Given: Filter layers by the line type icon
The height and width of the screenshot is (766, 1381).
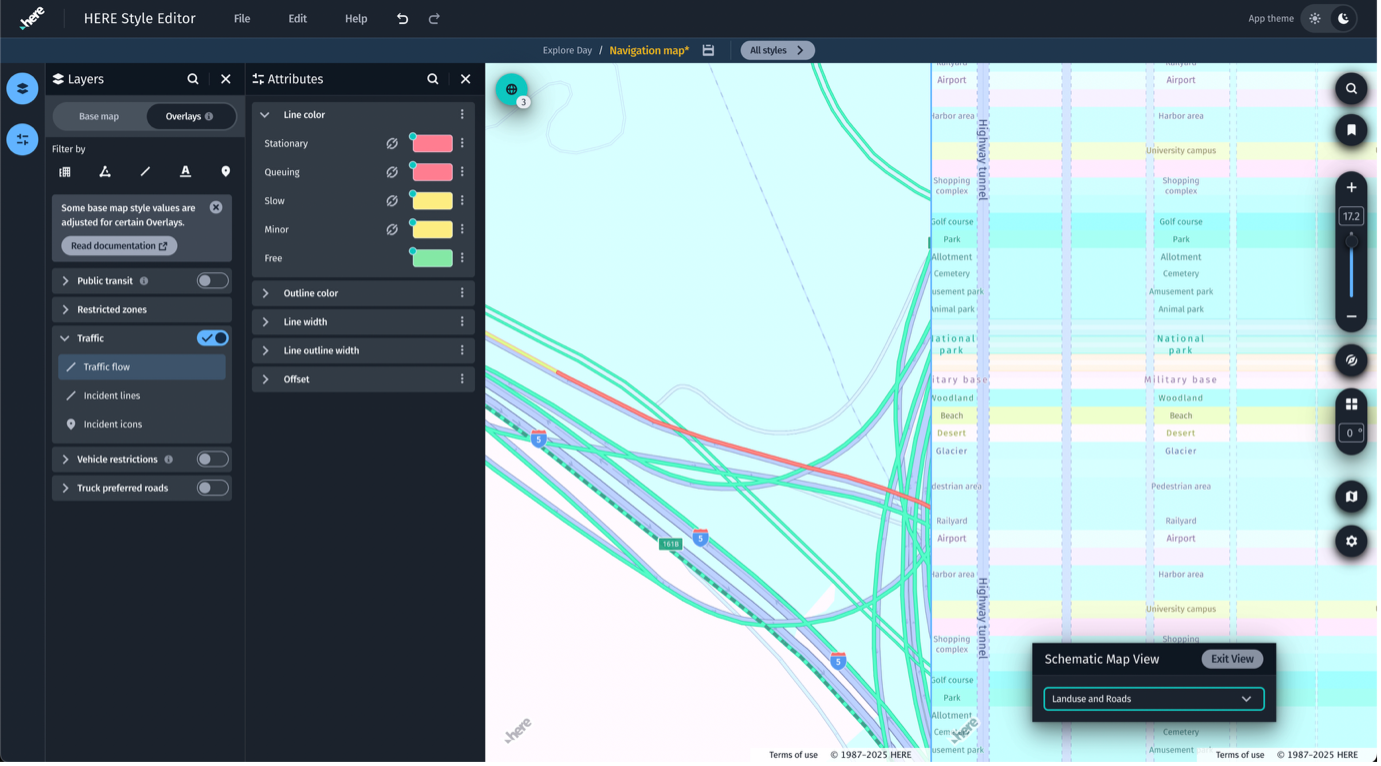Looking at the screenshot, I should coord(145,171).
